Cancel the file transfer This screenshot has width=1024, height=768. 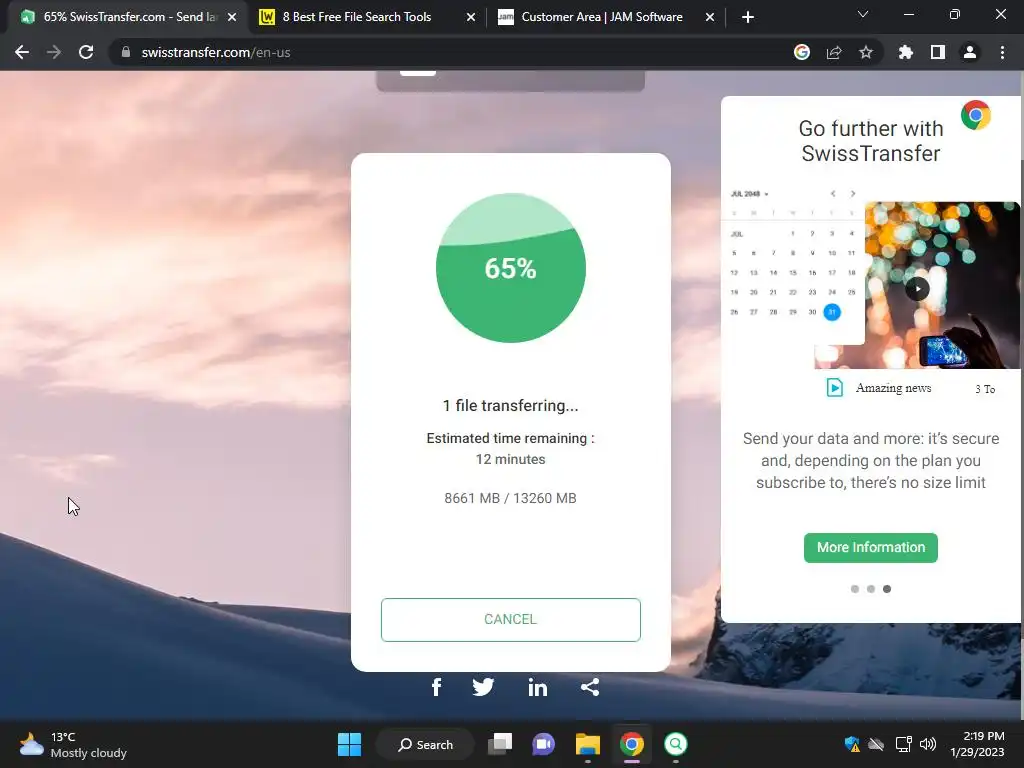click(x=511, y=620)
